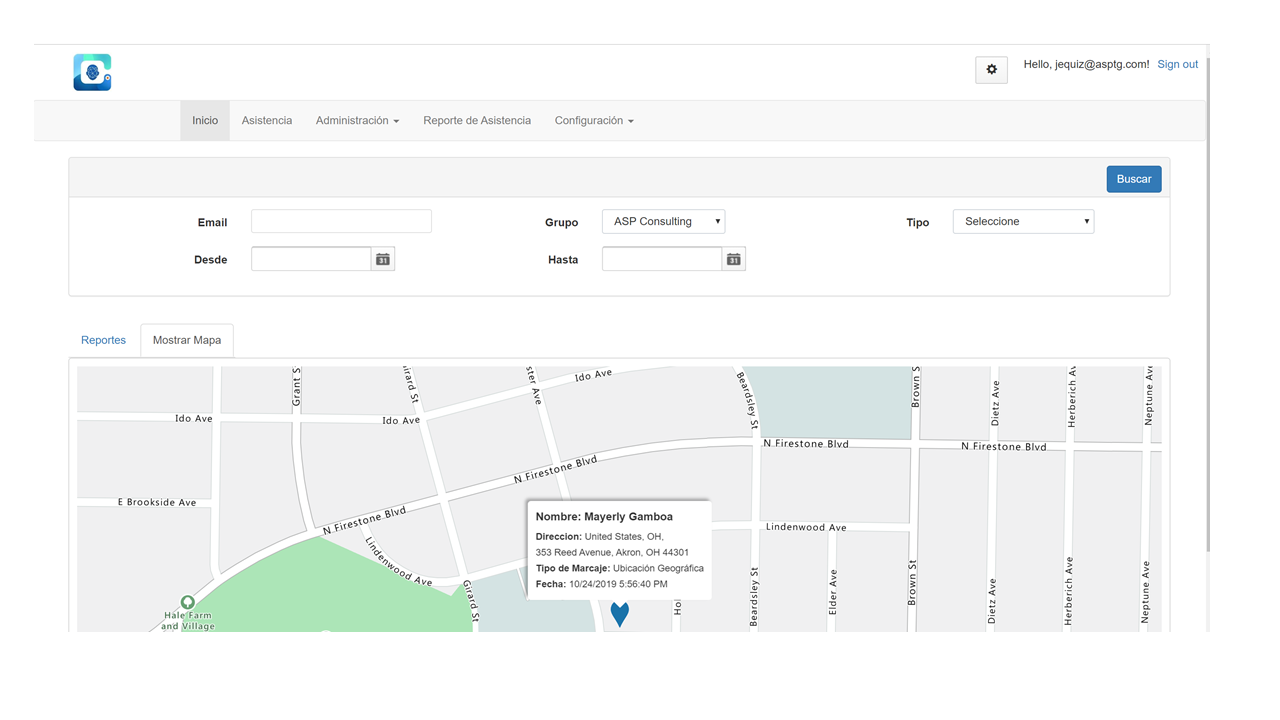Open the Desde calendar picker icon
Viewport: 1280px width, 720px height.
383,259
